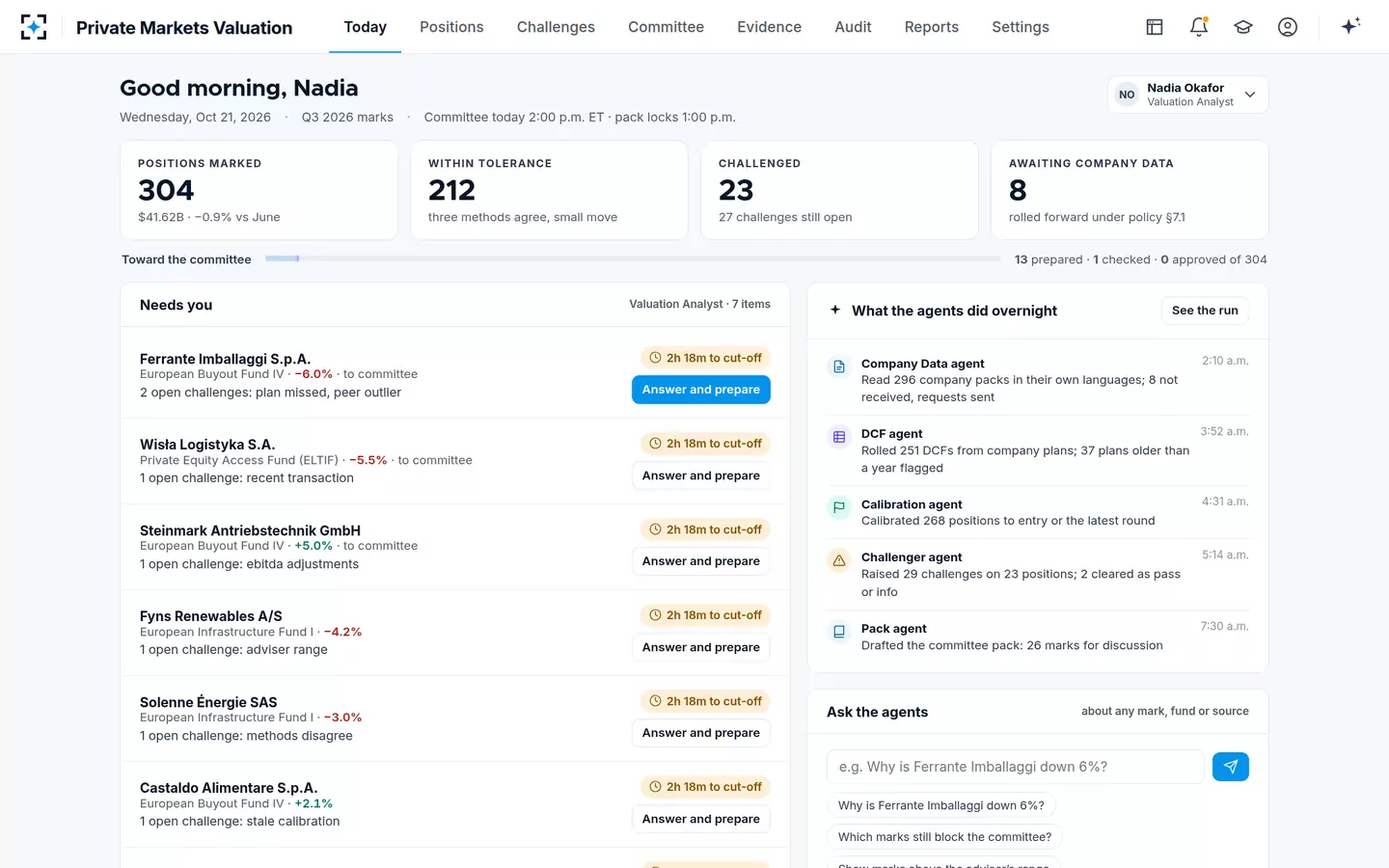The width and height of the screenshot is (1389, 868).
Task: Open the user account profile icon
Action: click(x=1288, y=27)
